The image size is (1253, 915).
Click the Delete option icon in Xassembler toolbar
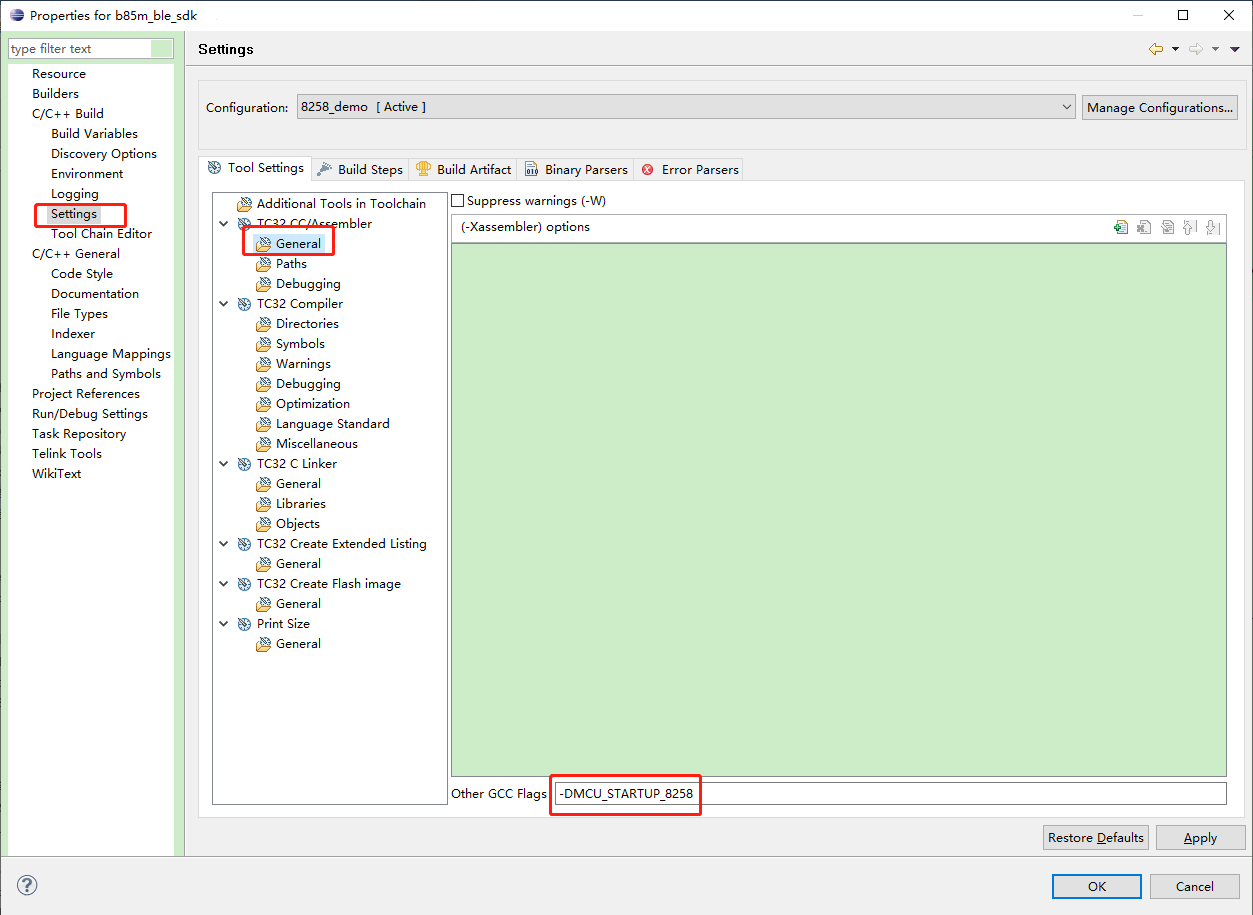pyautogui.click(x=1144, y=227)
